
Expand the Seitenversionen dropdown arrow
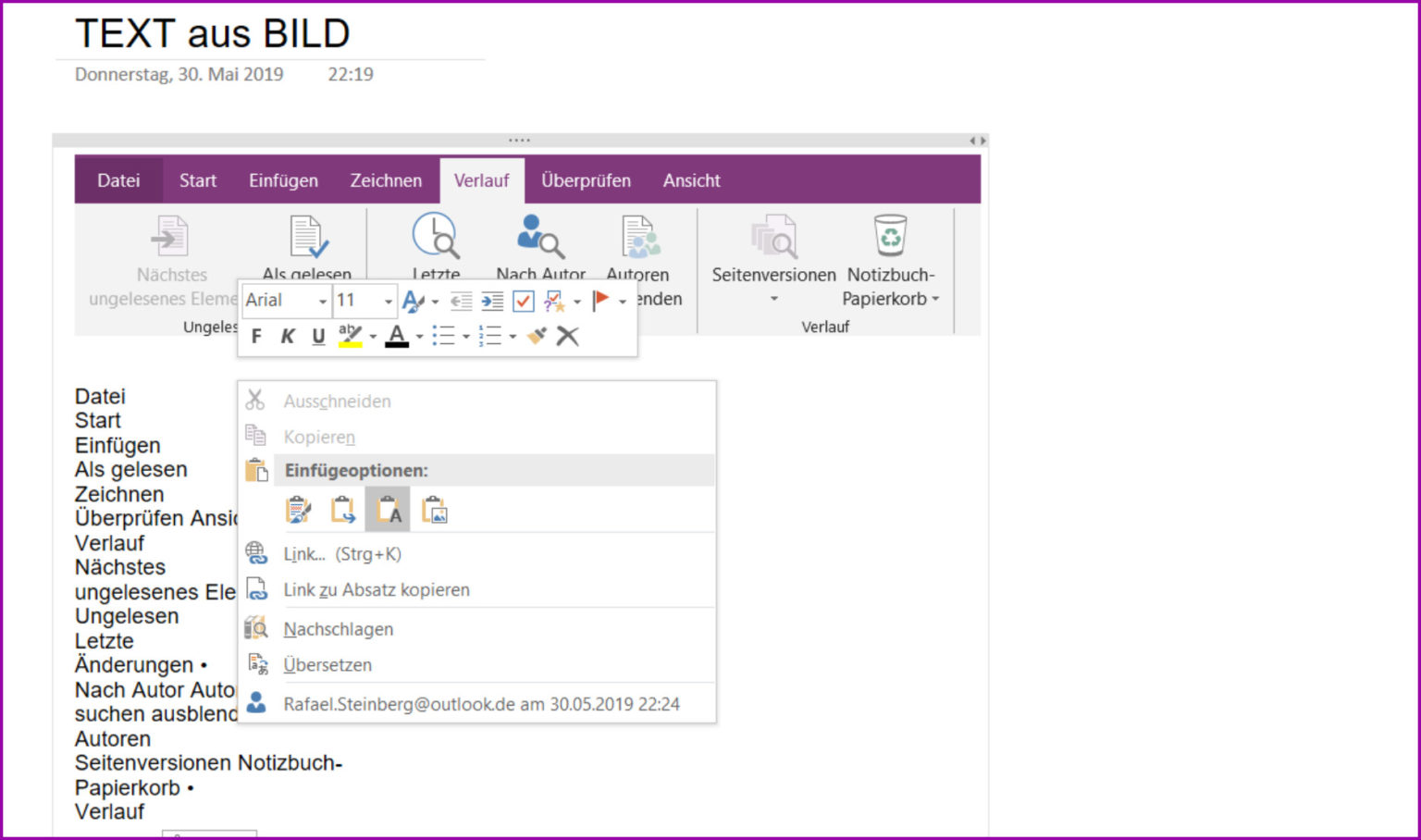774,300
